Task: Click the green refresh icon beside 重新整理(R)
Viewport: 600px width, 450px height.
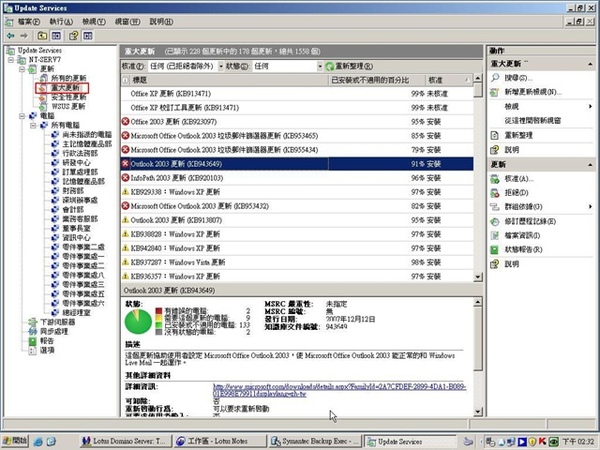Action: click(329, 66)
